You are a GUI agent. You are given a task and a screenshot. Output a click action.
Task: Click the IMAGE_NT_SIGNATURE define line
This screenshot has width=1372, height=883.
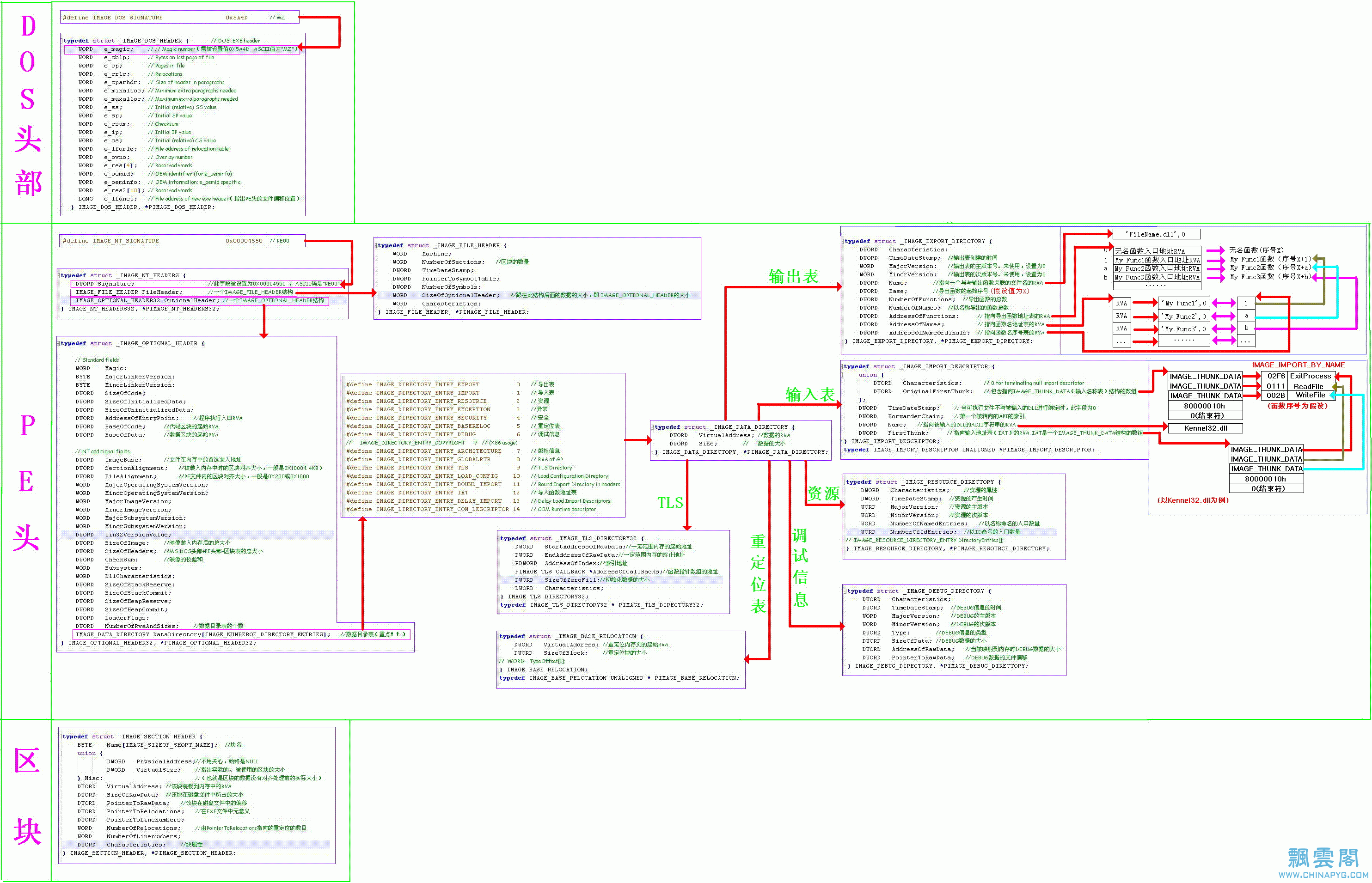tap(182, 241)
